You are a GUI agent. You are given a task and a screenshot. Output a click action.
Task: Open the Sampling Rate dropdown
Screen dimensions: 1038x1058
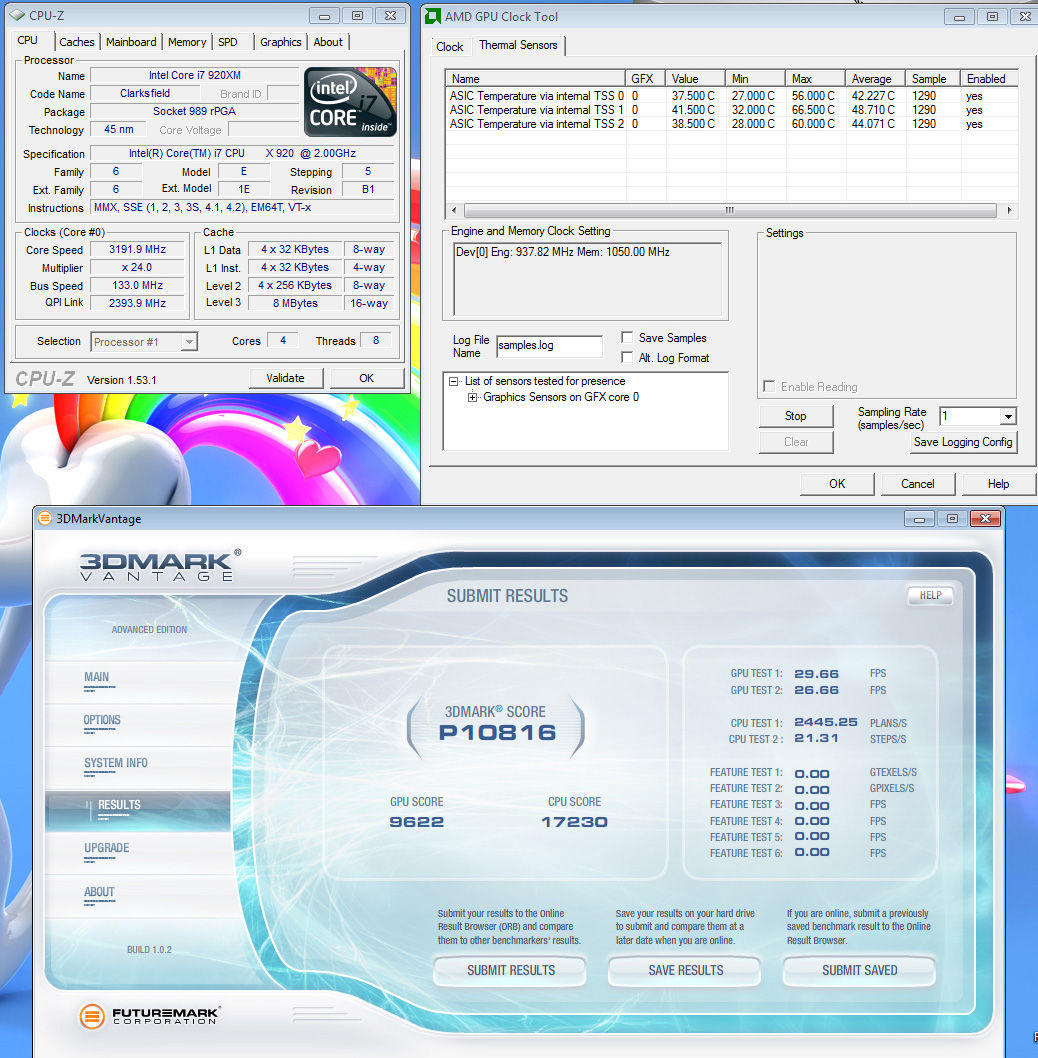pos(1008,416)
